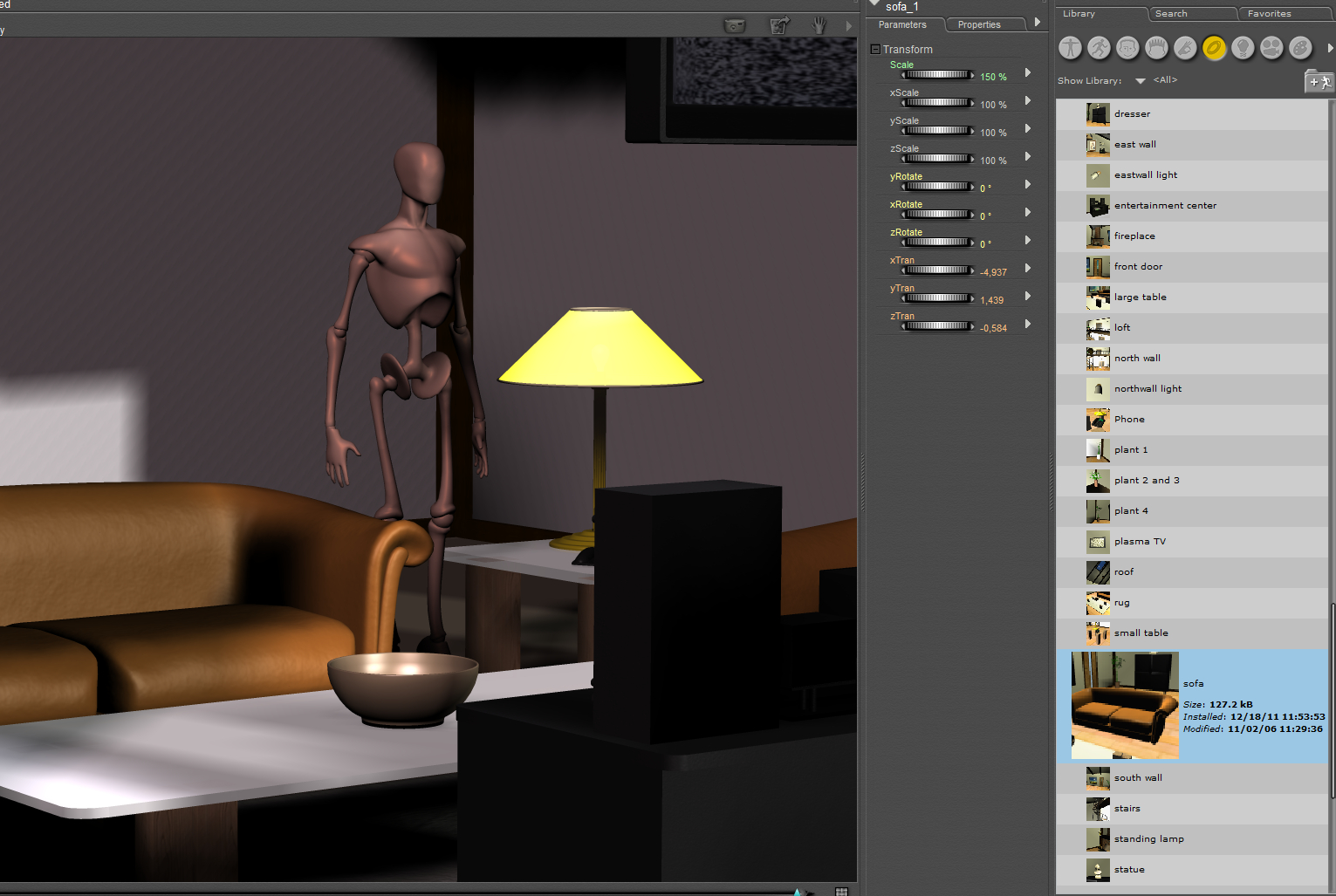Image resolution: width=1336 pixels, height=896 pixels.
Task: Select the plant 2 and 3 library item
Action: coord(1192,481)
